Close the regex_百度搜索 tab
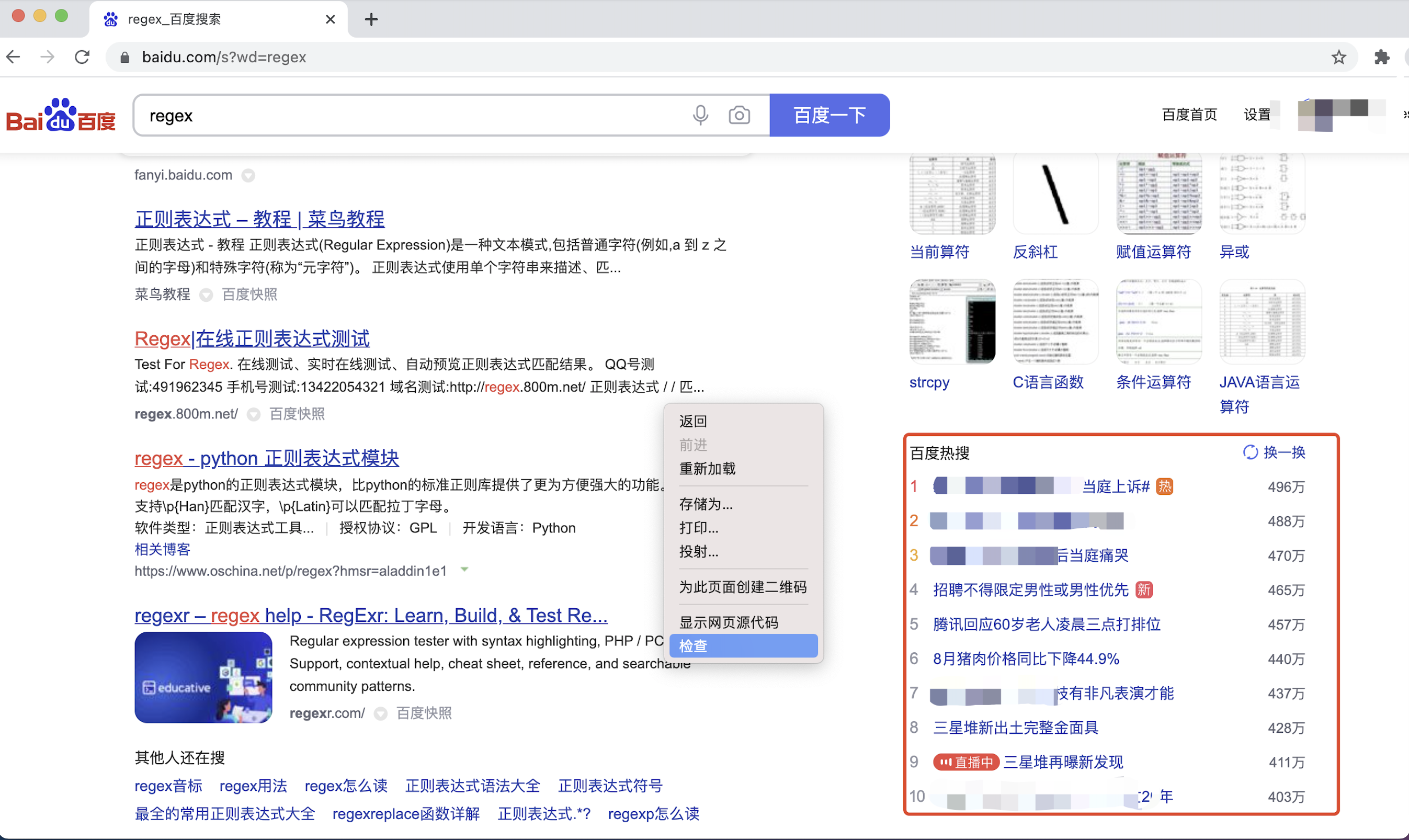The height and width of the screenshot is (840, 1409). (x=331, y=19)
